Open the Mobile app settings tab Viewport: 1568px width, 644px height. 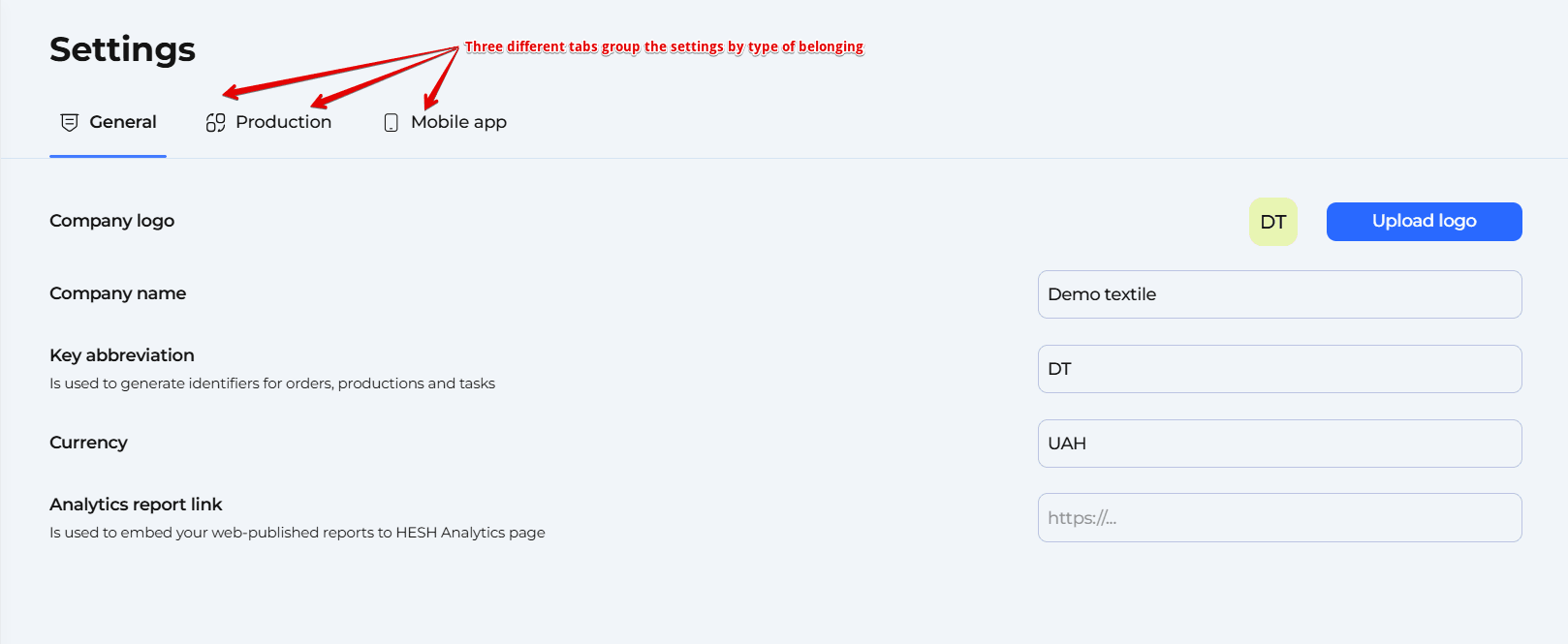458,122
